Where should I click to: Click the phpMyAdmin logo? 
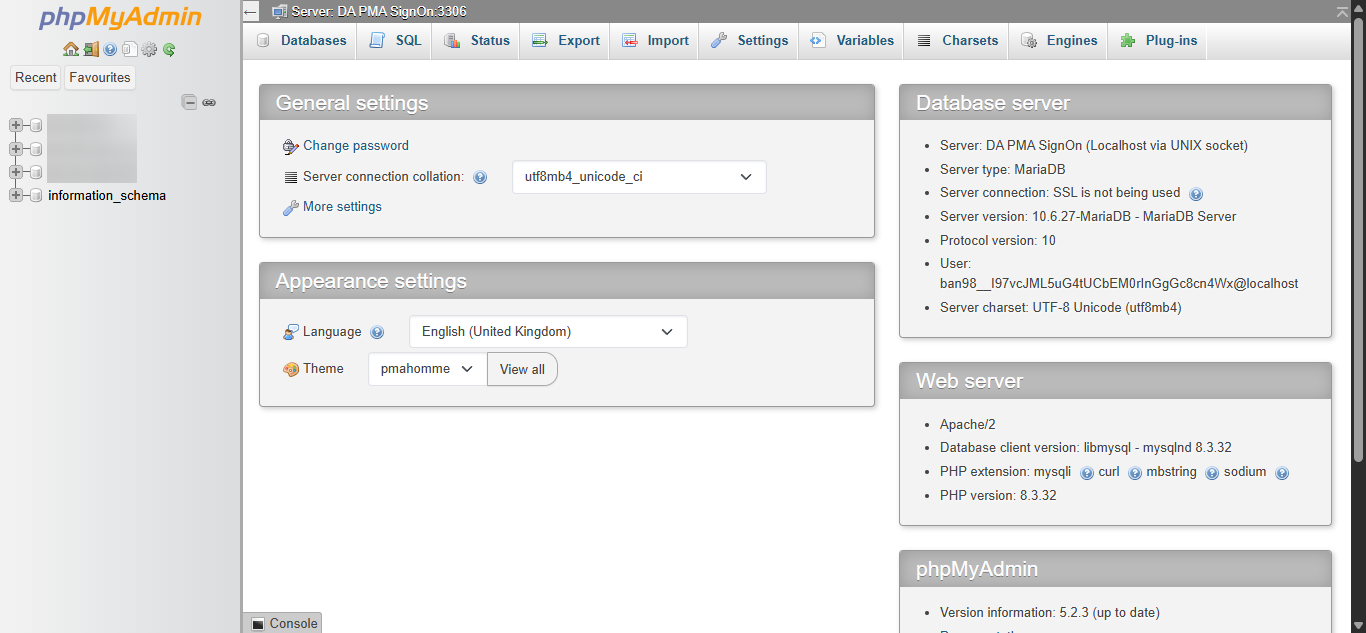(x=120, y=18)
